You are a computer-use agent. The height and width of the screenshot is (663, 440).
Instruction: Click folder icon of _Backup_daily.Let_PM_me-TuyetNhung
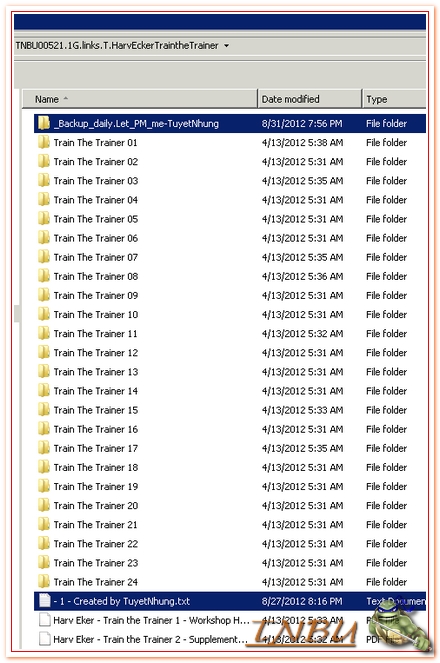44,123
